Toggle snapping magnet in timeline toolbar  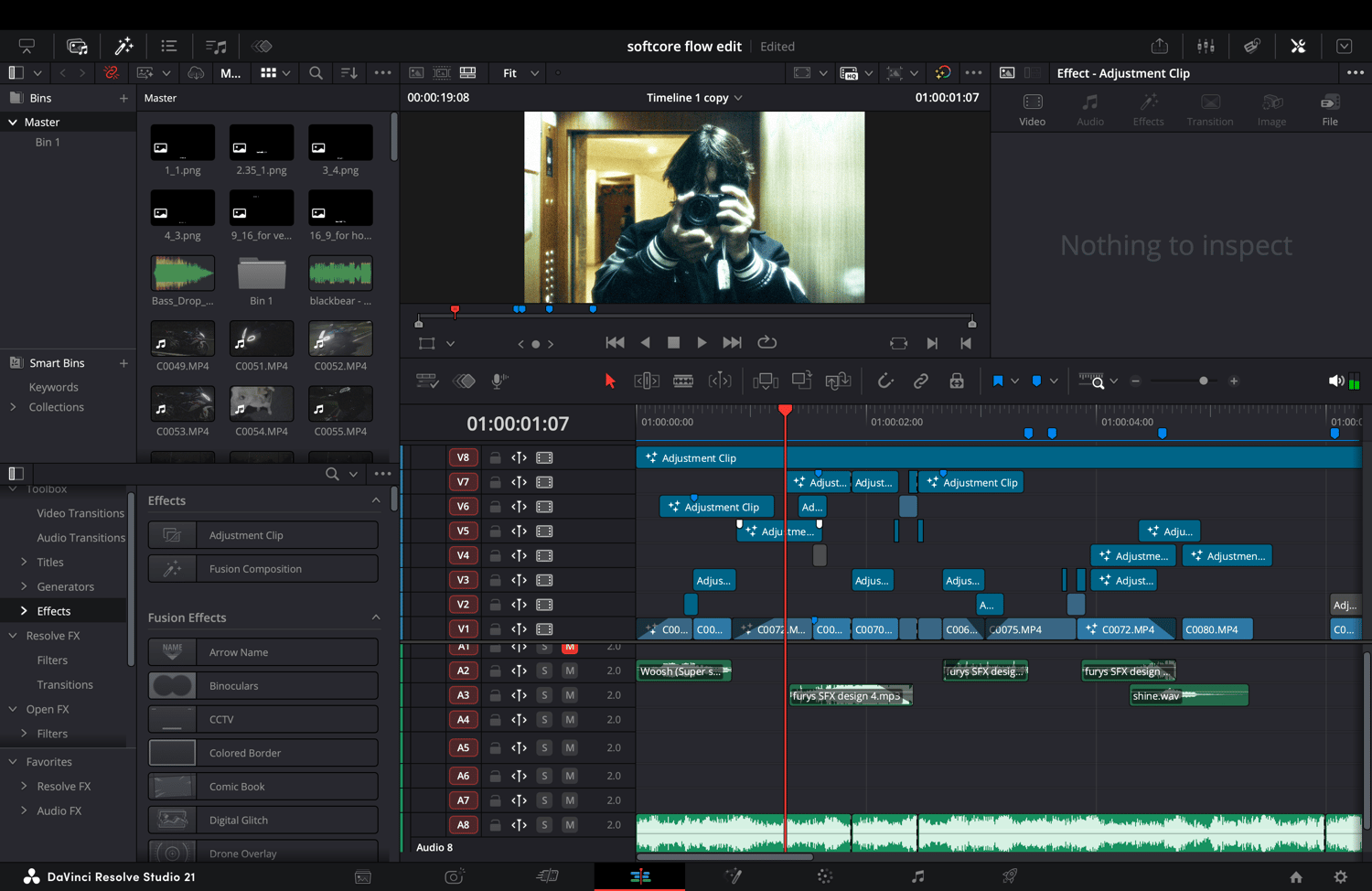(884, 381)
